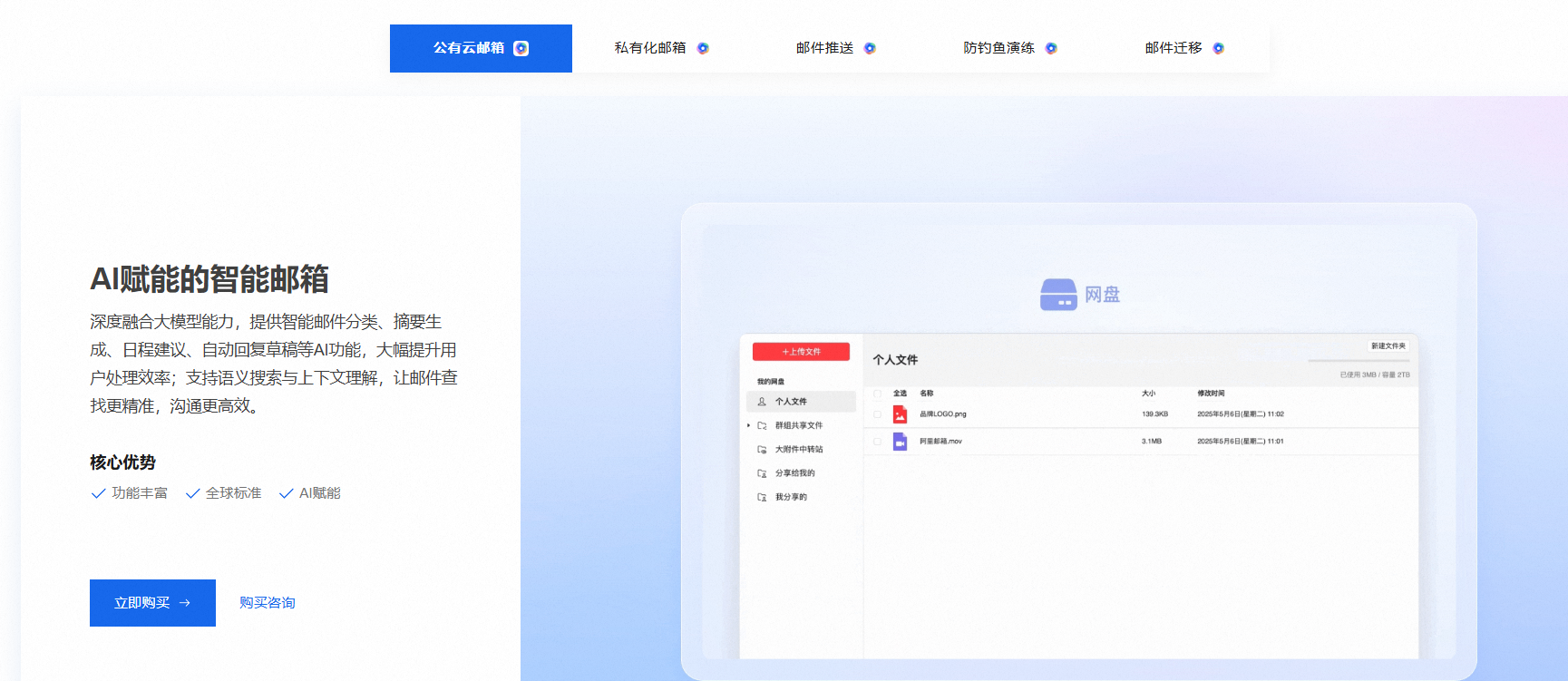Click the purple video icon of 阿里邮箱.mov
Viewport: 1568px width, 681px height.
[900, 442]
